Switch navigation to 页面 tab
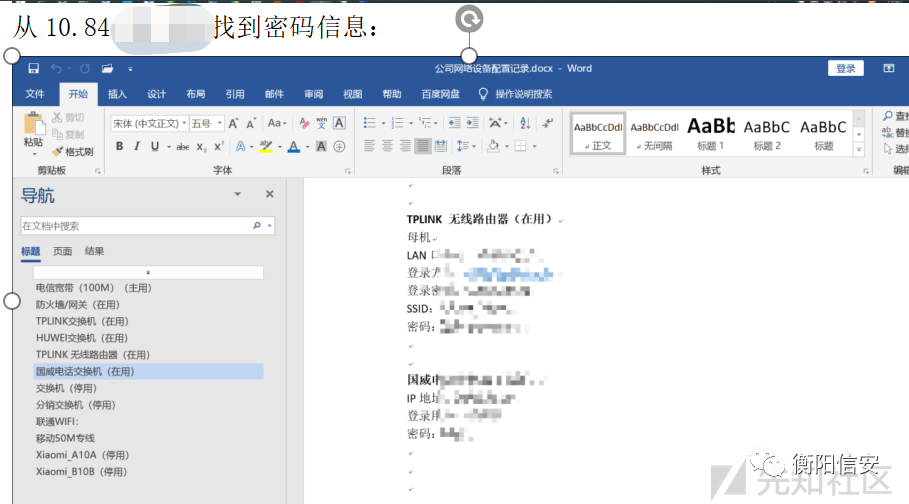This screenshot has height=504, width=909. 63,251
